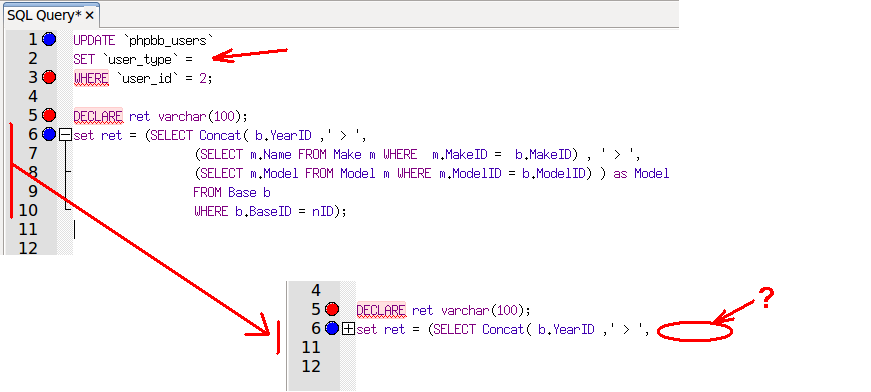Click red marker on line 5 in lower snippet
This screenshot has width=871, height=392.
[332, 309]
